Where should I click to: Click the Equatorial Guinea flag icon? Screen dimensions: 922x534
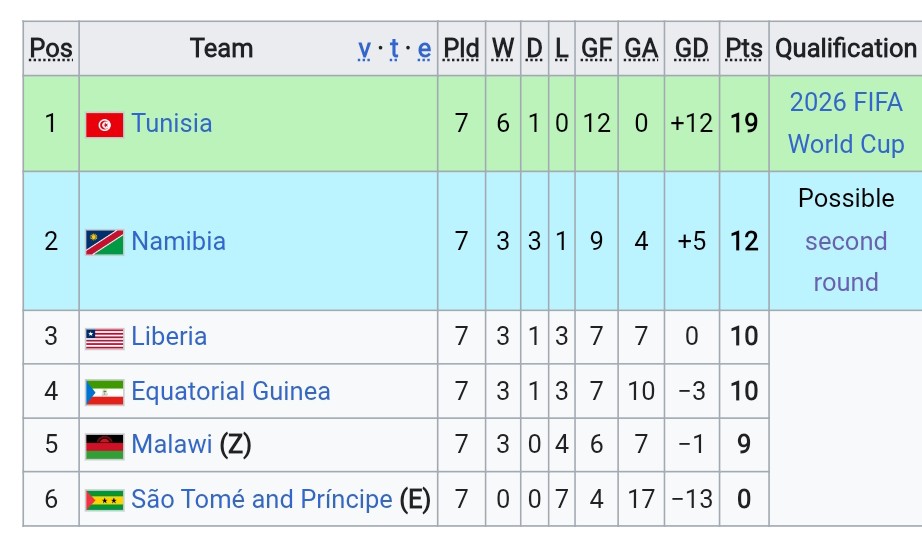coord(105,393)
